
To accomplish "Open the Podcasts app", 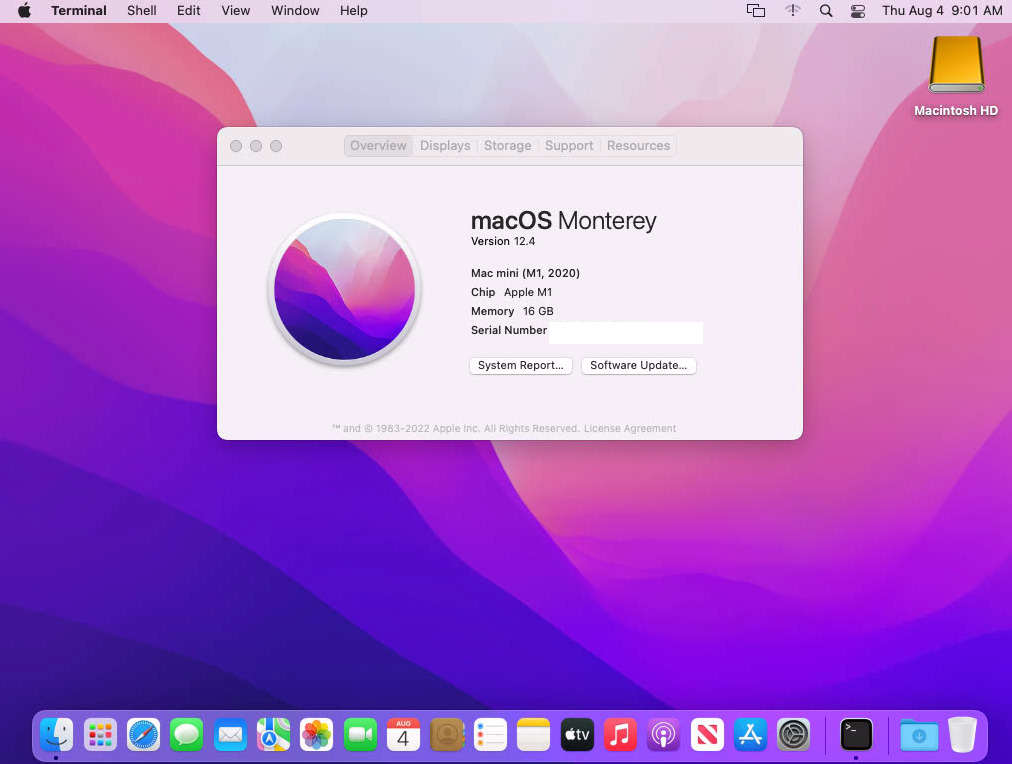I will point(663,735).
